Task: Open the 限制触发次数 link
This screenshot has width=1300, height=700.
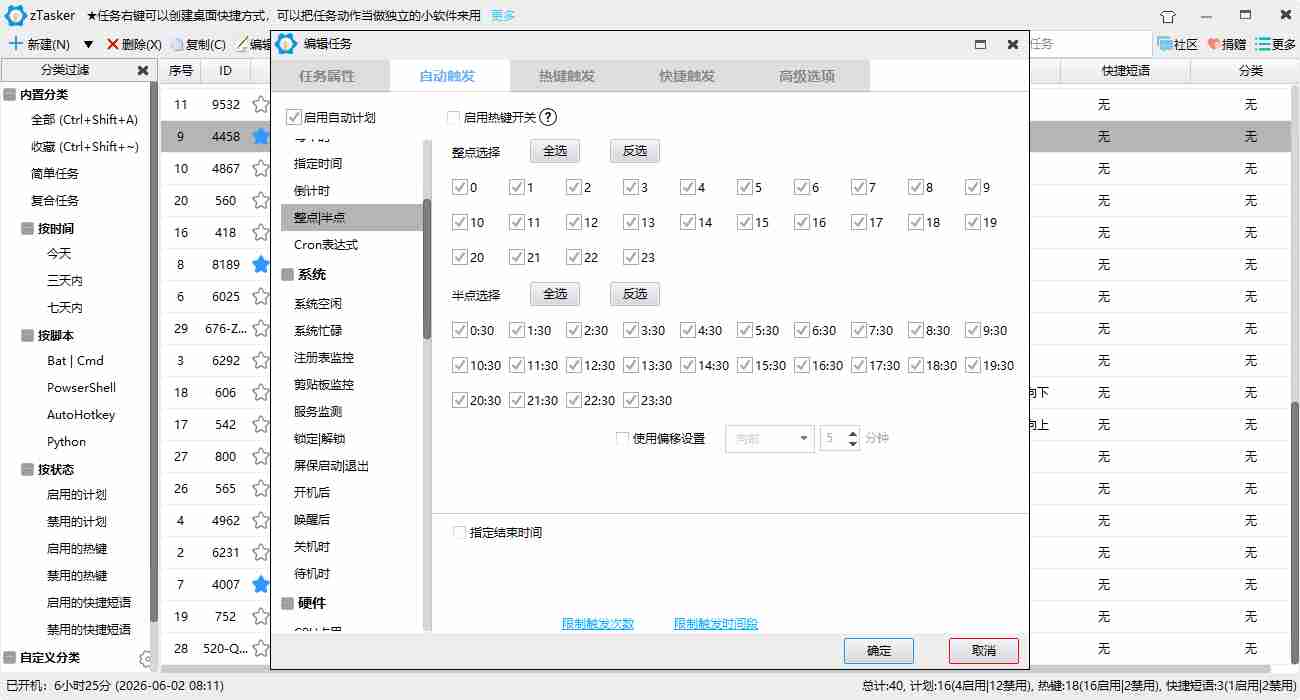Action: pos(598,624)
